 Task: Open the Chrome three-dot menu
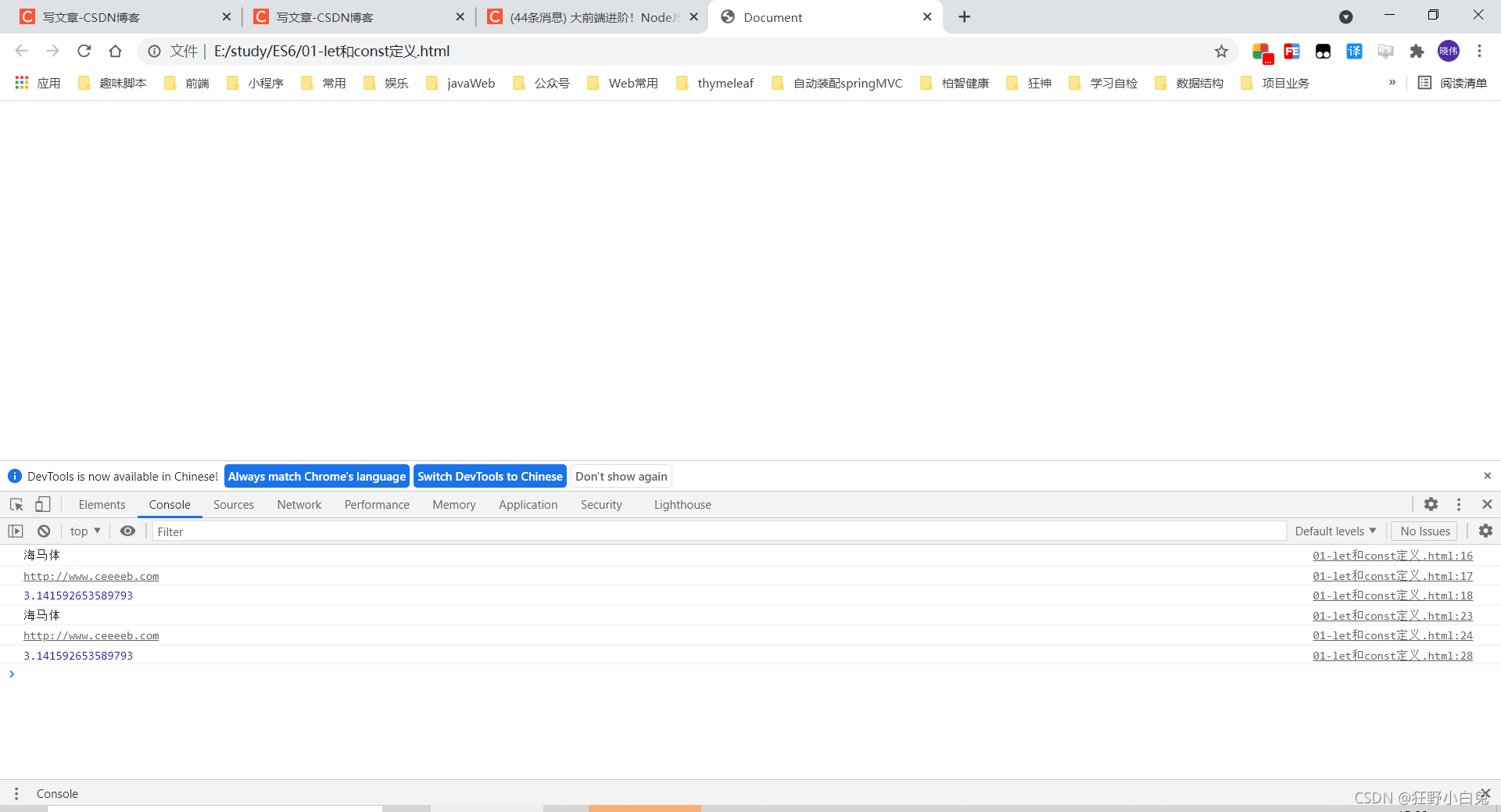1479,51
